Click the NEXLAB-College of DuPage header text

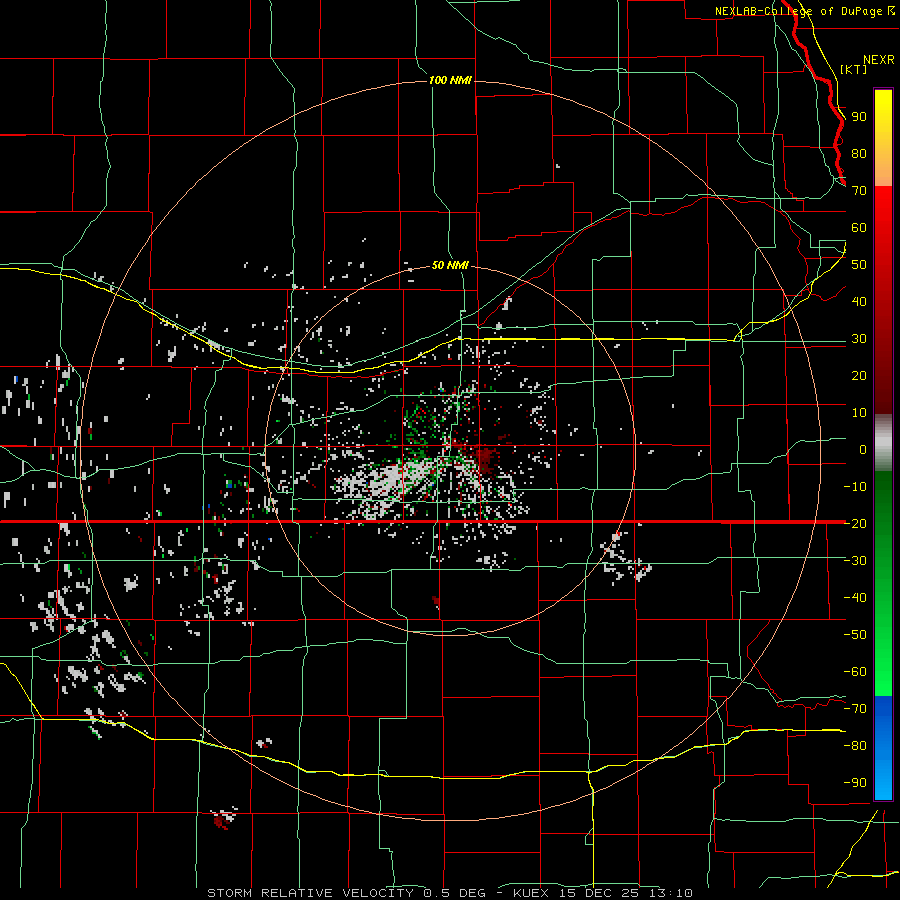coord(801,11)
